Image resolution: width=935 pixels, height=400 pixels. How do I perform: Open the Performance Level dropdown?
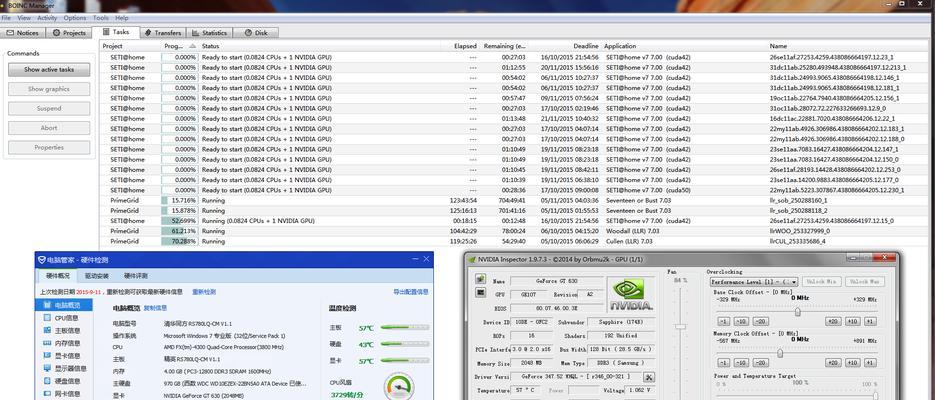(x=754, y=281)
